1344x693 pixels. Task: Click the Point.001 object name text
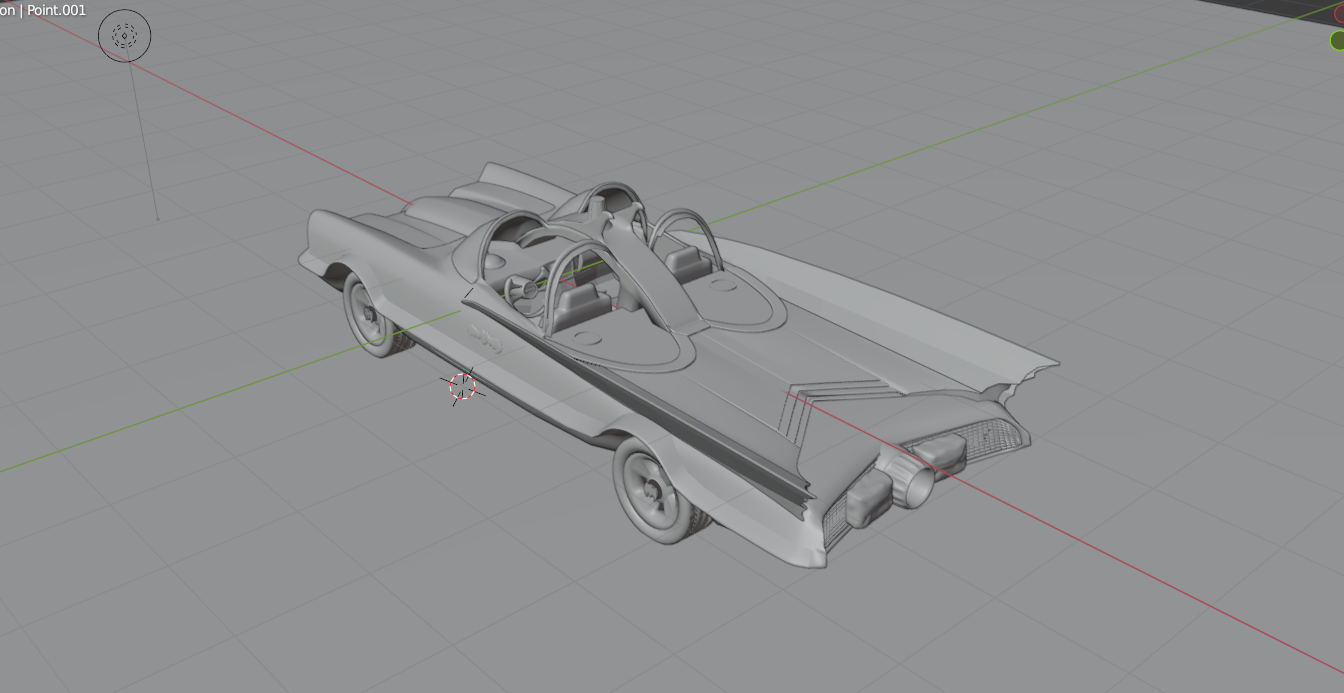pyautogui.click(x=58, y=10)
